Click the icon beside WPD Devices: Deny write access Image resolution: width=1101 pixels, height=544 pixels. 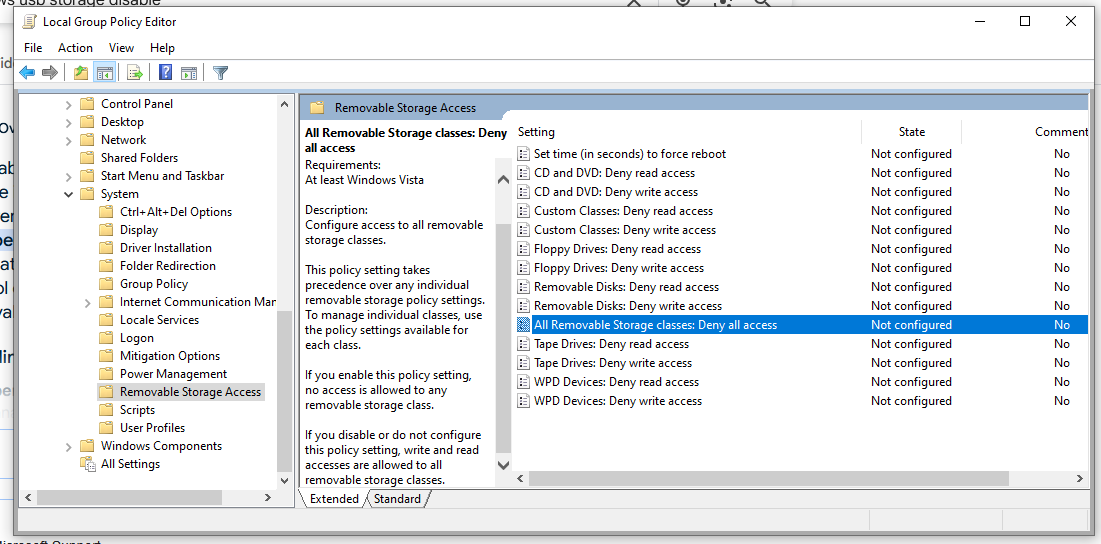tap(523, 401)
